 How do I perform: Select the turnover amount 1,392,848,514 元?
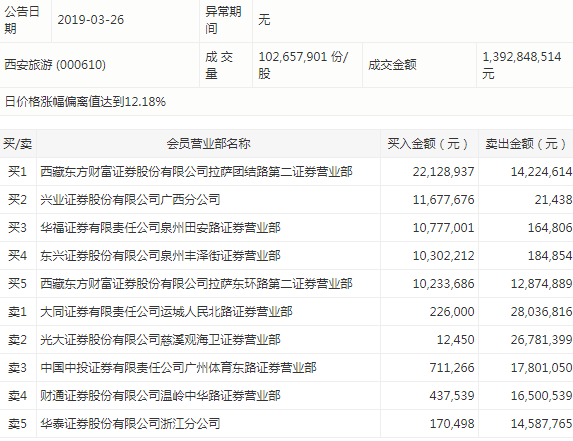[522, 65]
